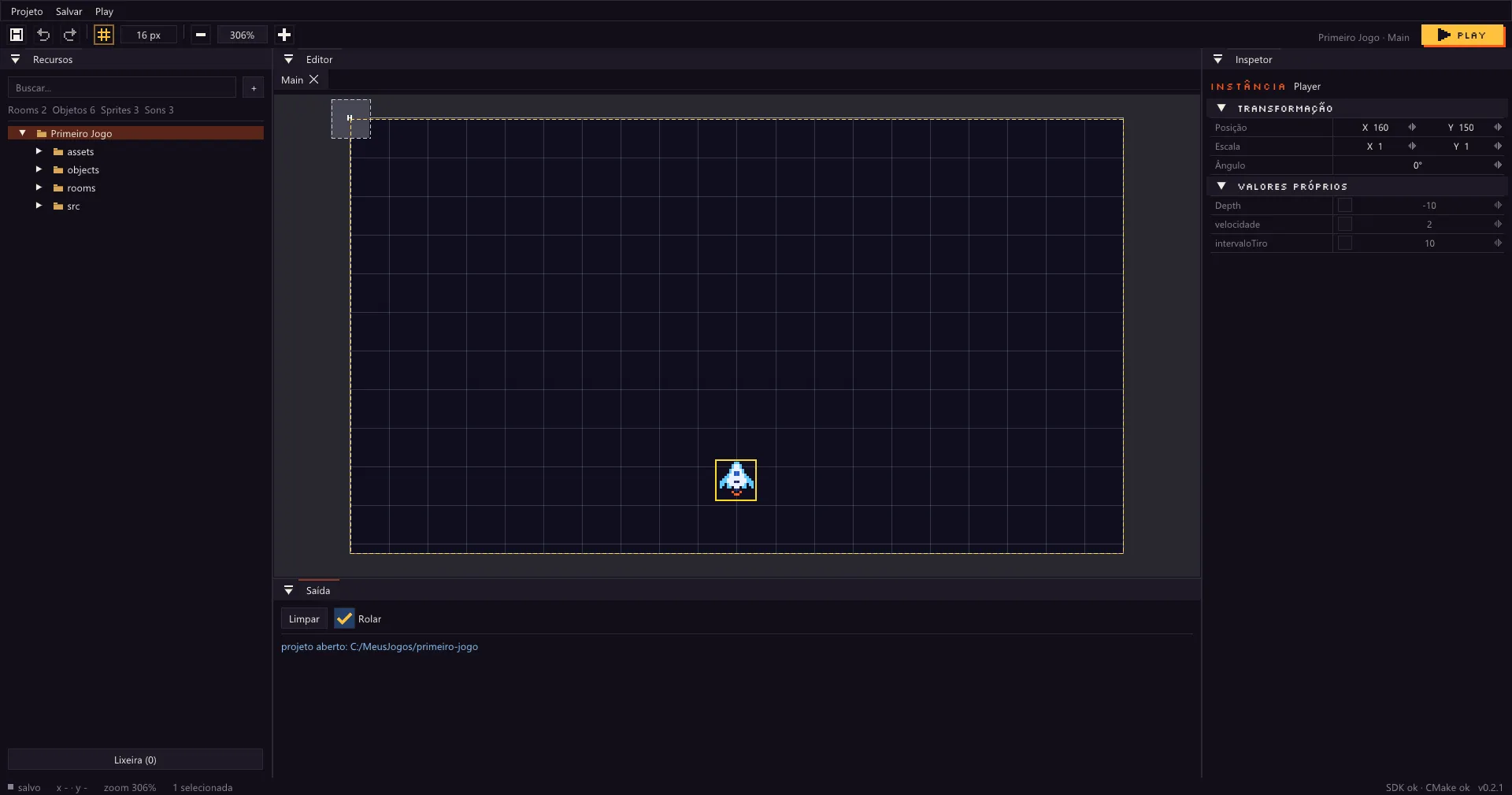Zoom out with the minus button
Image resolution: width=1512 pixels, height=795 pixels.
pyautogui.click(x=201, y=35)
